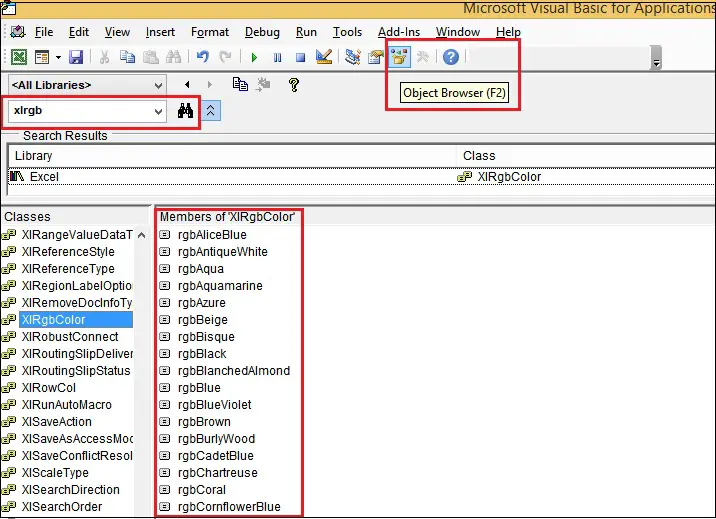
Task: Click the Class column header
Action: (586, 156)
